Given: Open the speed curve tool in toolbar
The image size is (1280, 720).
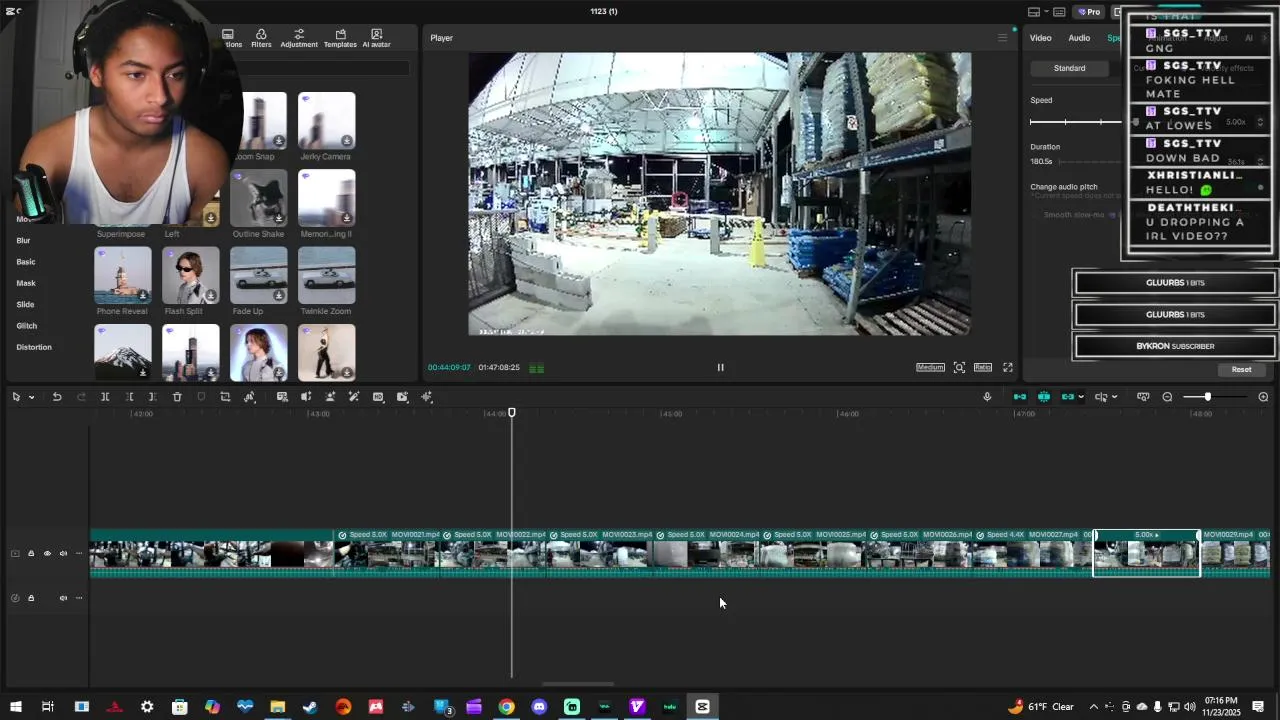Looking at the screenshot, I should (x=249, y=397).
